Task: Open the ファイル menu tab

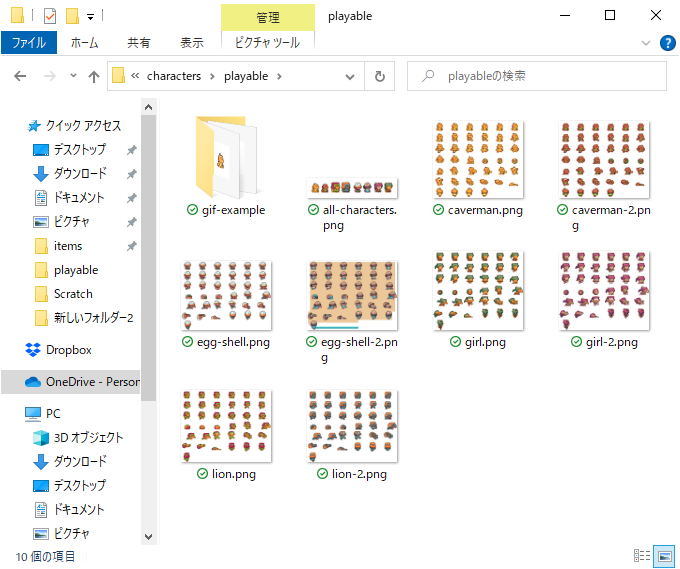Action: click(x=29, y=43)
